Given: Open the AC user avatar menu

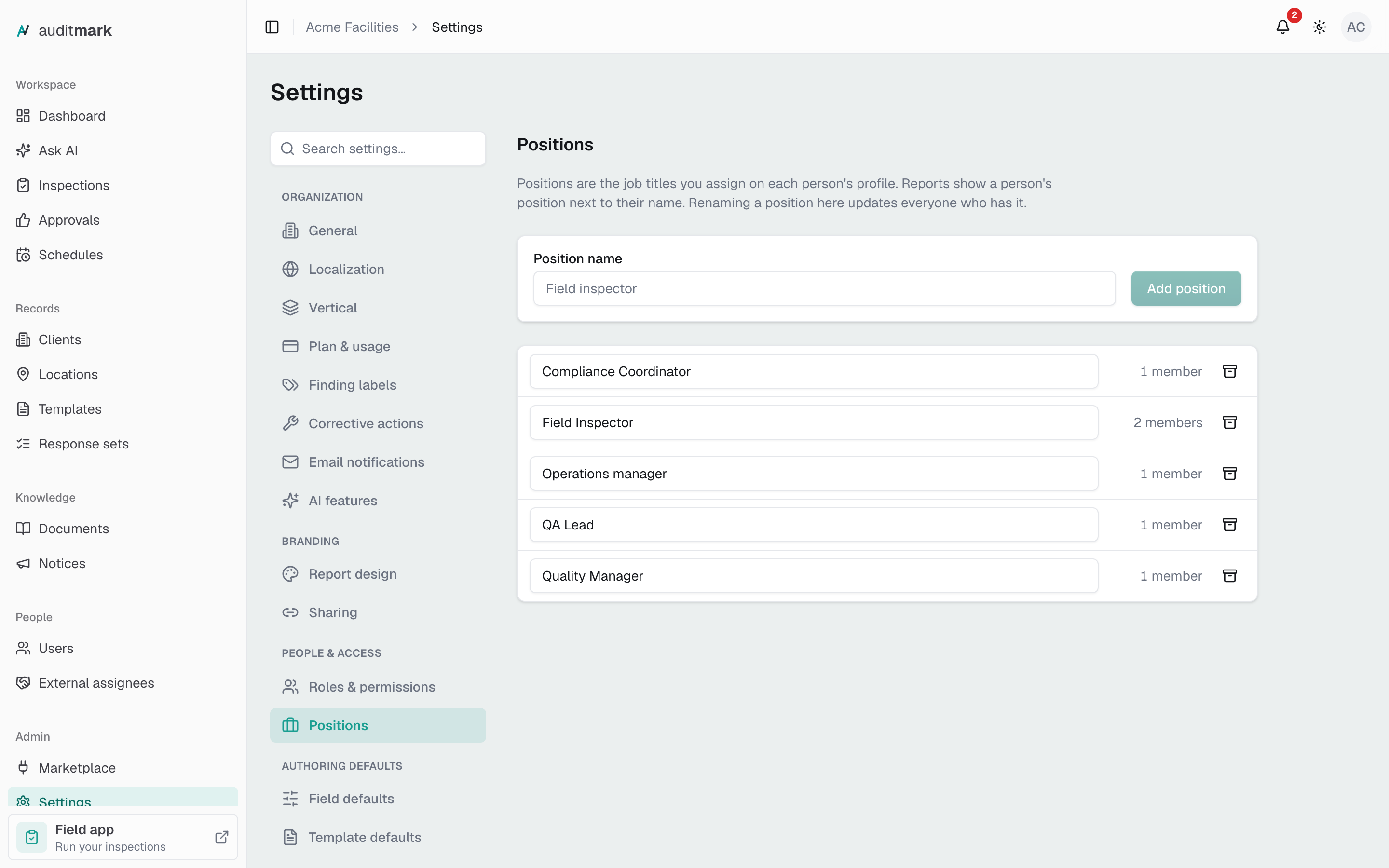Looking at the screenshot, I should tap(1356, 27).
